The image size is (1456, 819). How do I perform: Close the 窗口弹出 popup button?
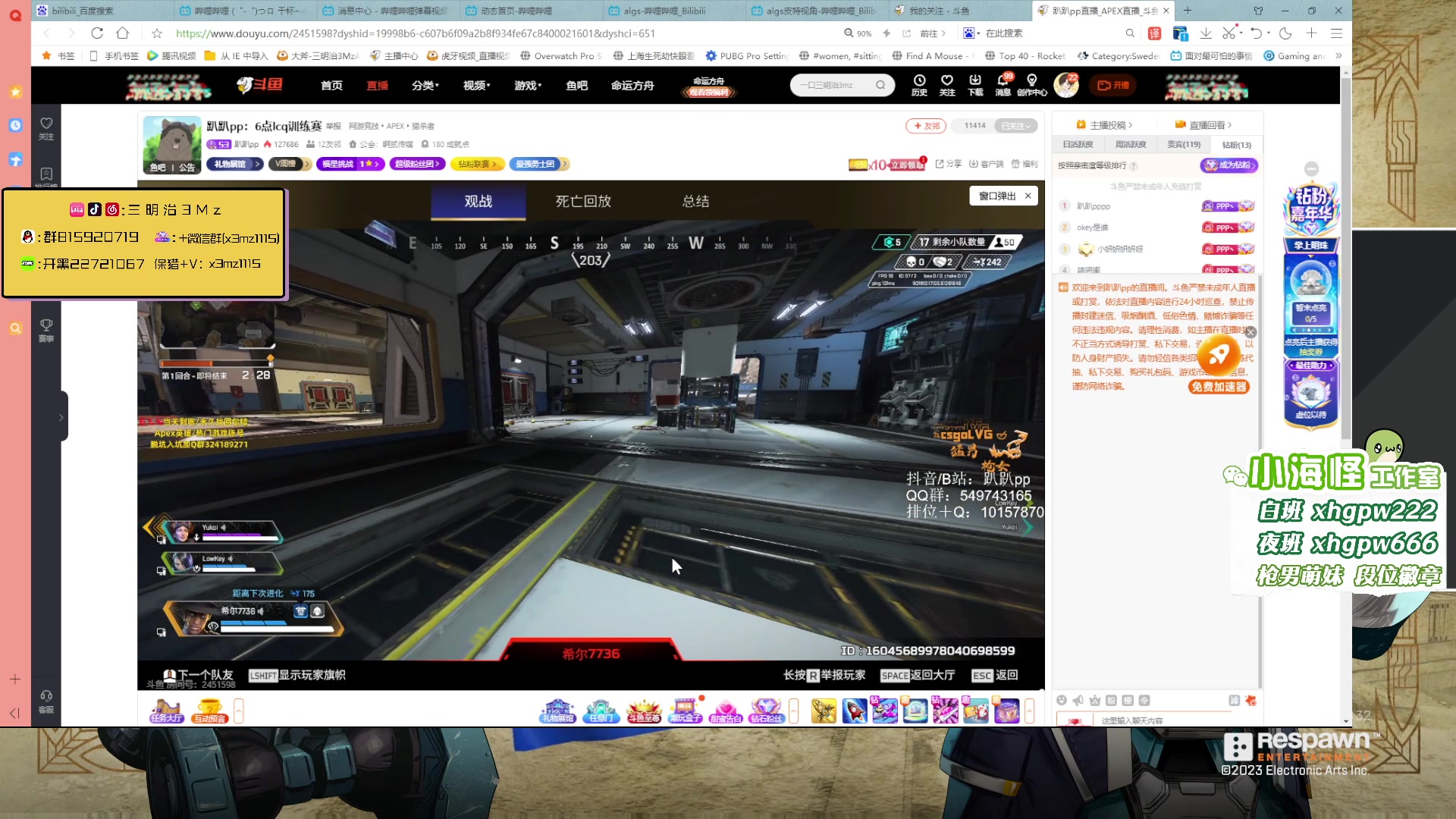(1028, 196)
